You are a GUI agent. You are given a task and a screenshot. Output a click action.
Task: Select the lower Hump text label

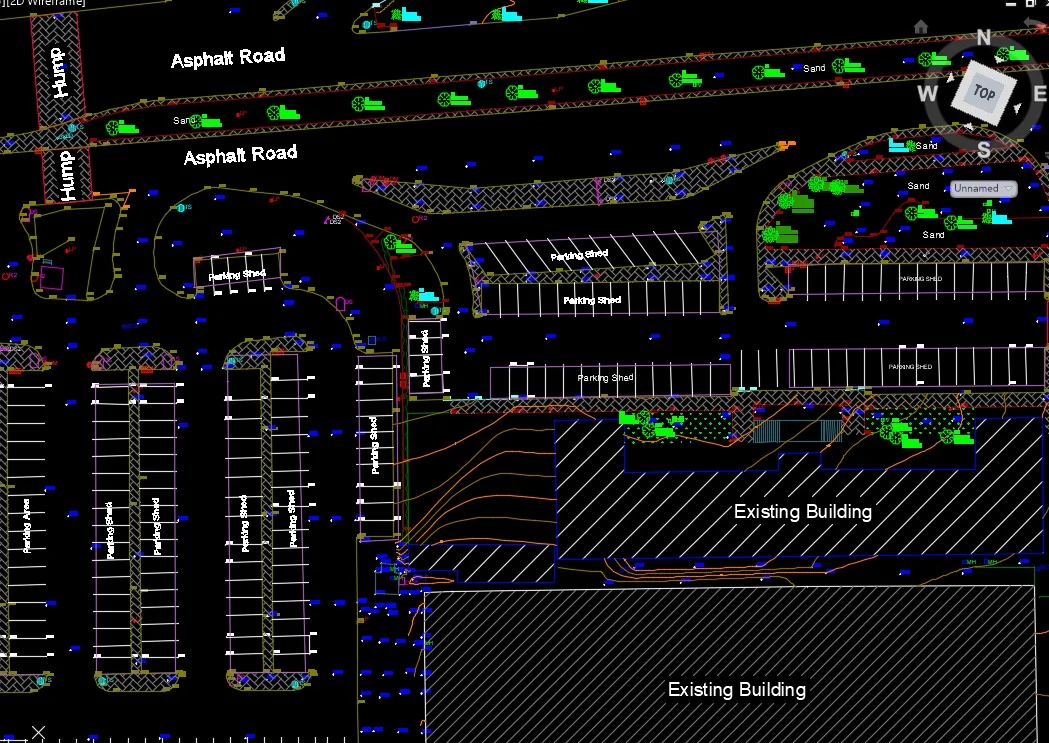(67, 176)
